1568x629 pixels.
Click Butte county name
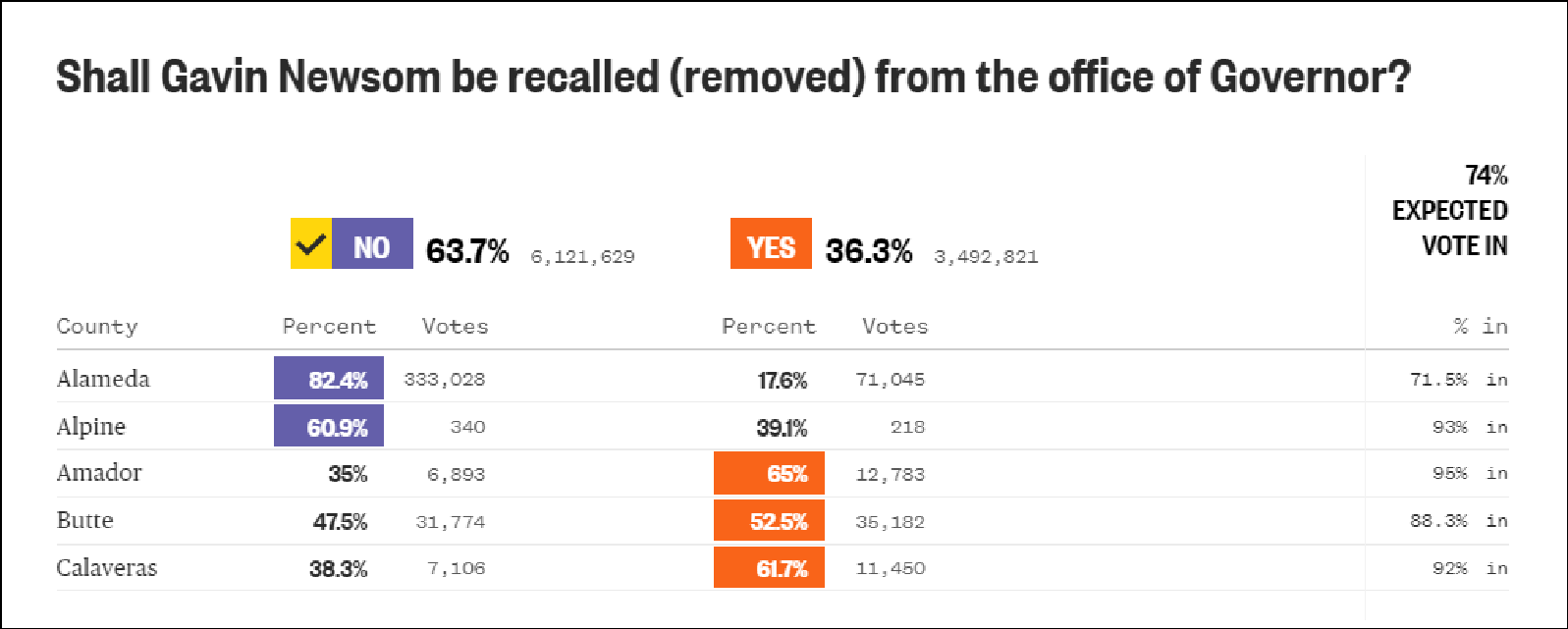85,520
